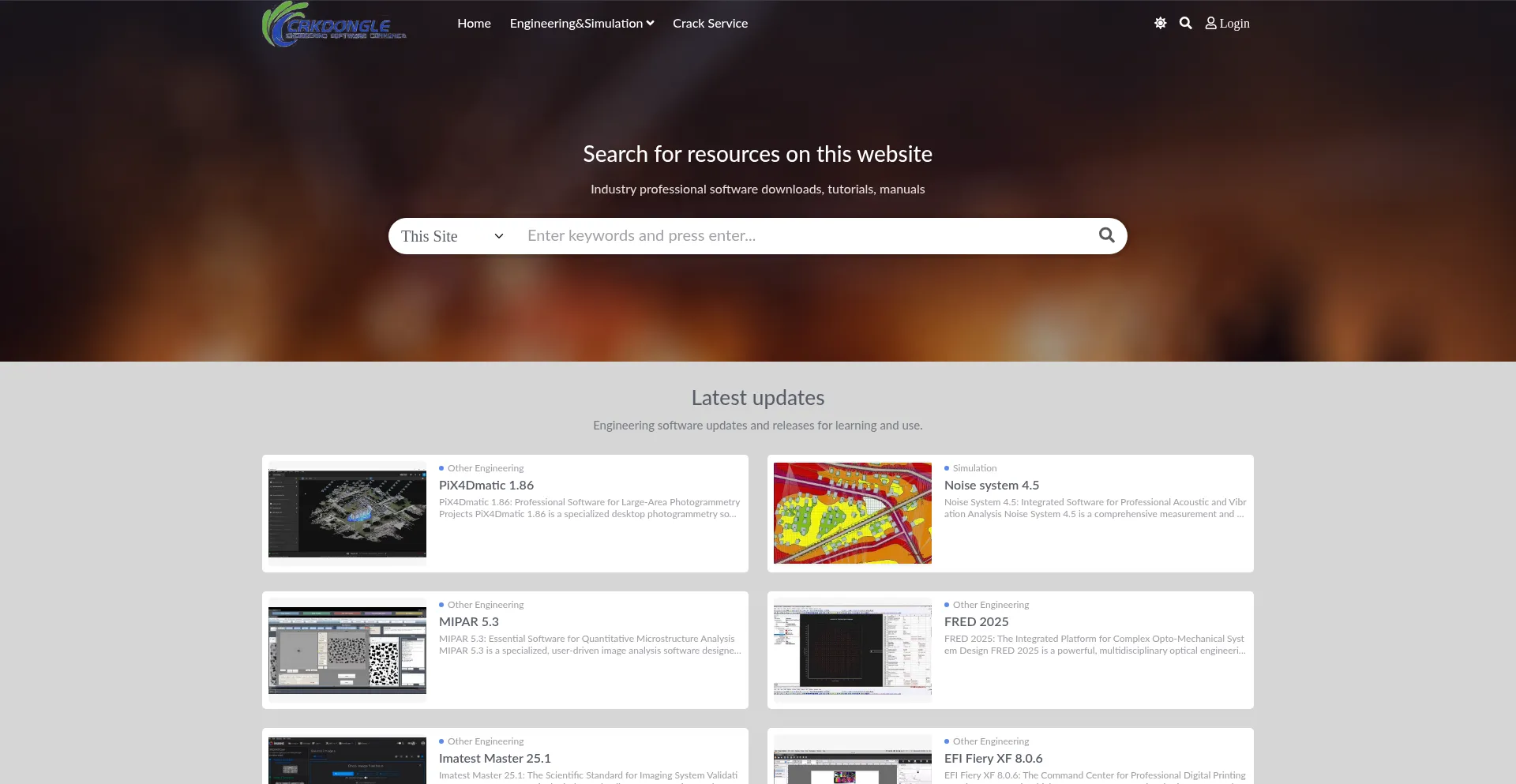
Task: Click the MIPAR 5.3 screenshot thumbnail
Action: (347, 650)
